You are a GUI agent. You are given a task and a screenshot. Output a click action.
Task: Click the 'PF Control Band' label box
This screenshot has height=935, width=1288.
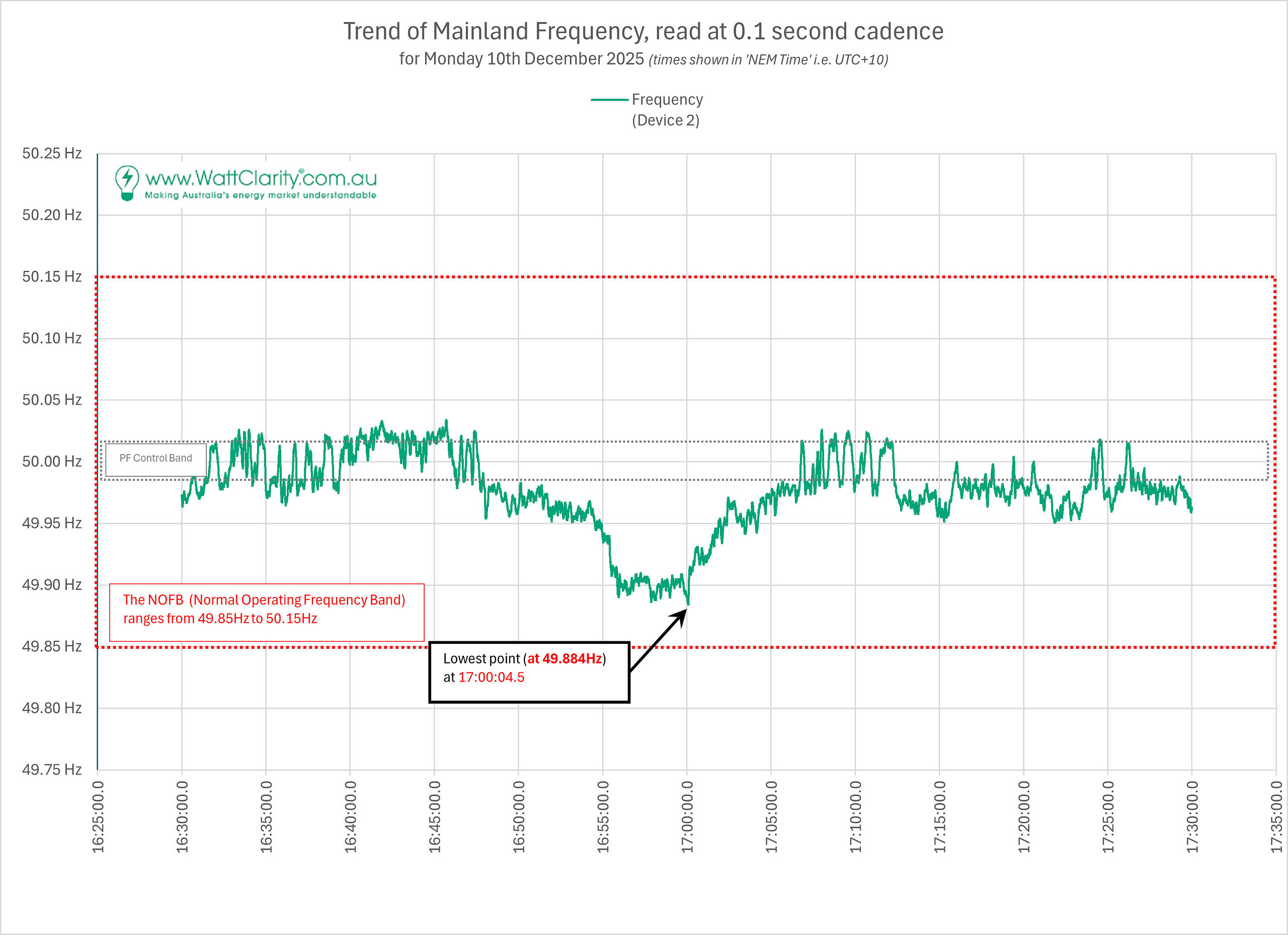pyautogui.click(x=155, y=458)
